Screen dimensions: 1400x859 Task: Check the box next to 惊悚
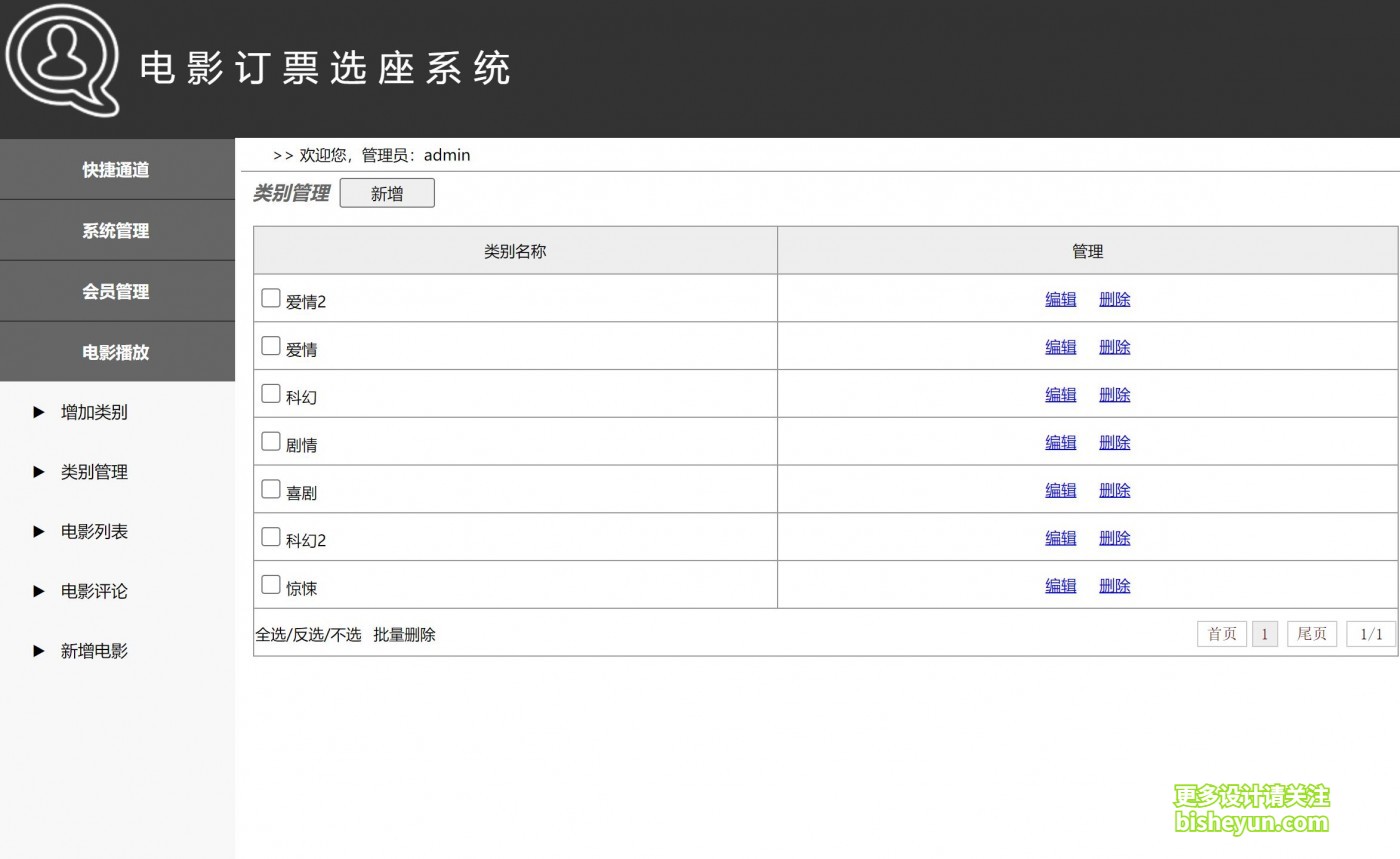click(x=271, y=585)
